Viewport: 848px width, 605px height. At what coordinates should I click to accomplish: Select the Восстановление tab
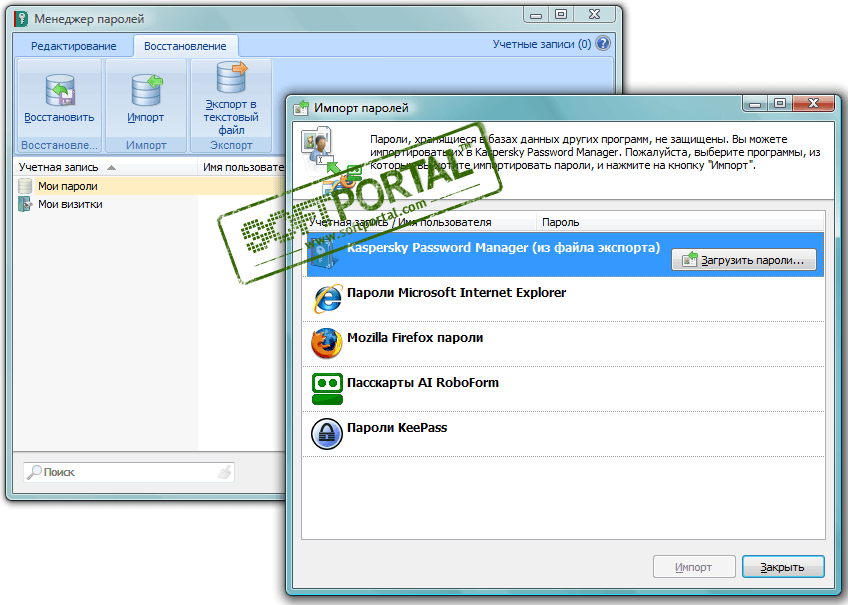click(x=185, y=46)
